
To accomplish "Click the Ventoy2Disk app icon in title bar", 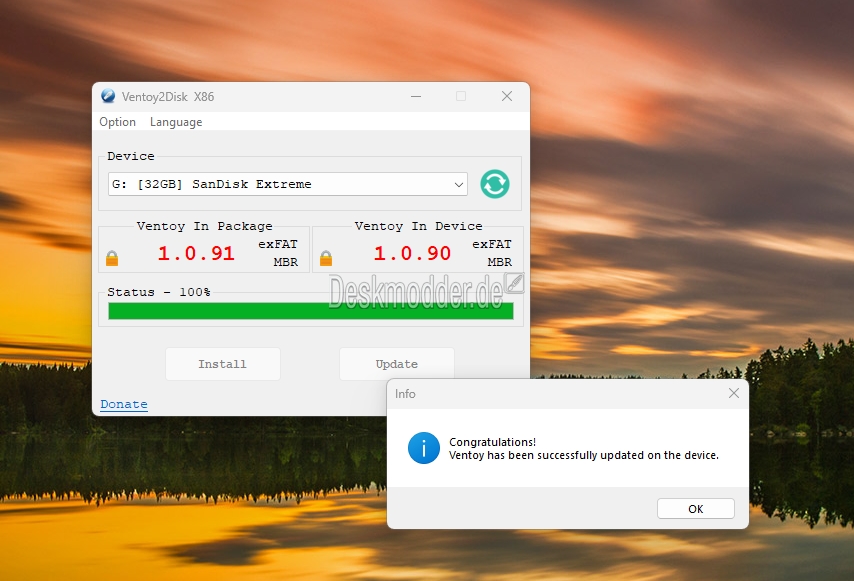I will point(108,96).
